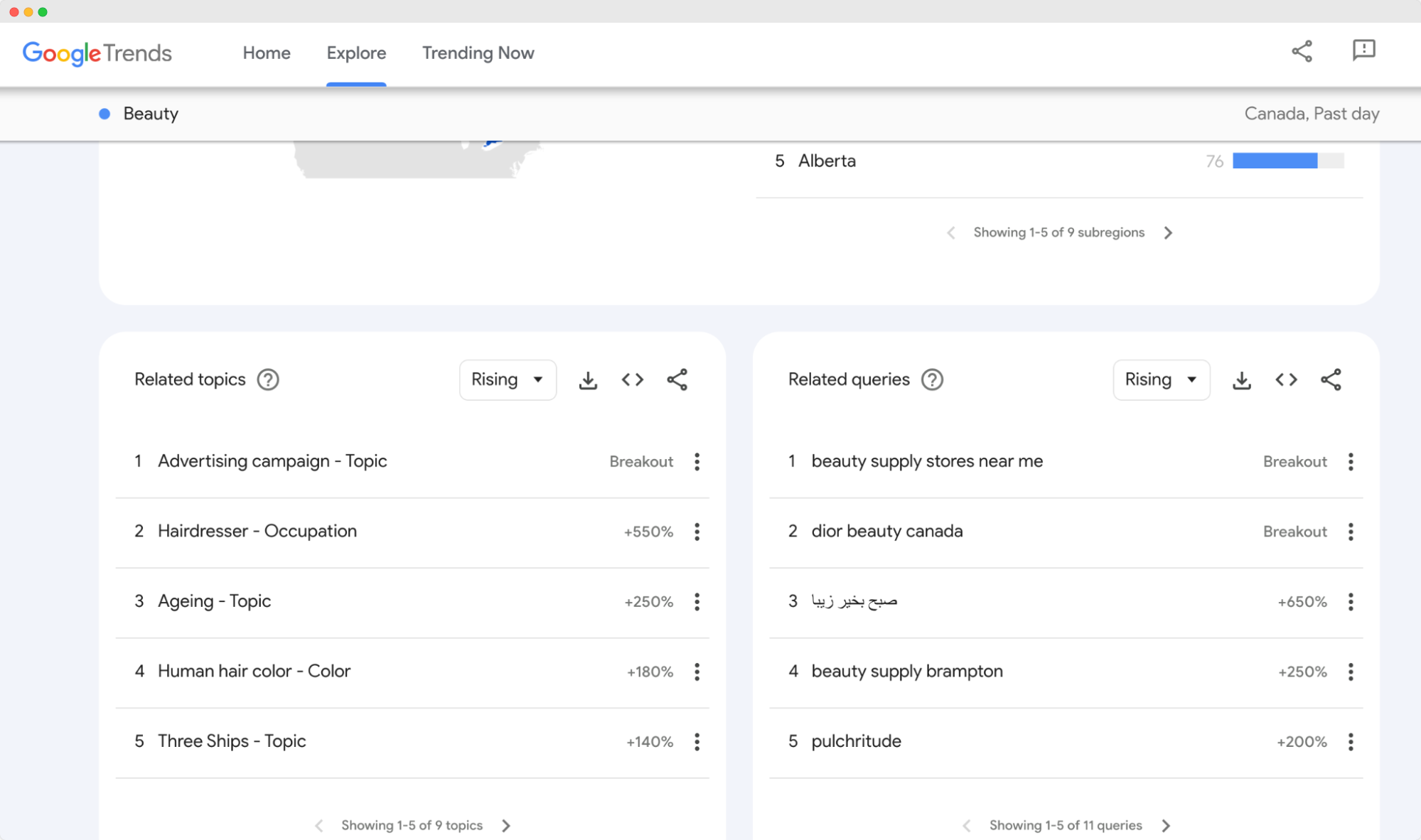
Task: Toggle options for dior beauty canada query
Action: (x=1351, y=532)
